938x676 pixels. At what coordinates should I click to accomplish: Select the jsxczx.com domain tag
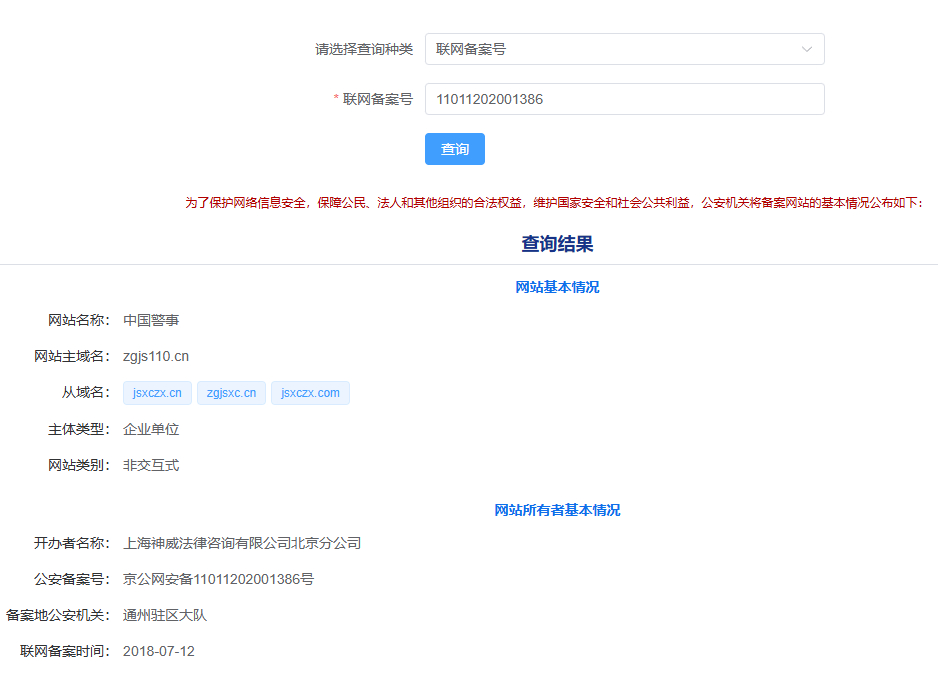tap(310, 393)
